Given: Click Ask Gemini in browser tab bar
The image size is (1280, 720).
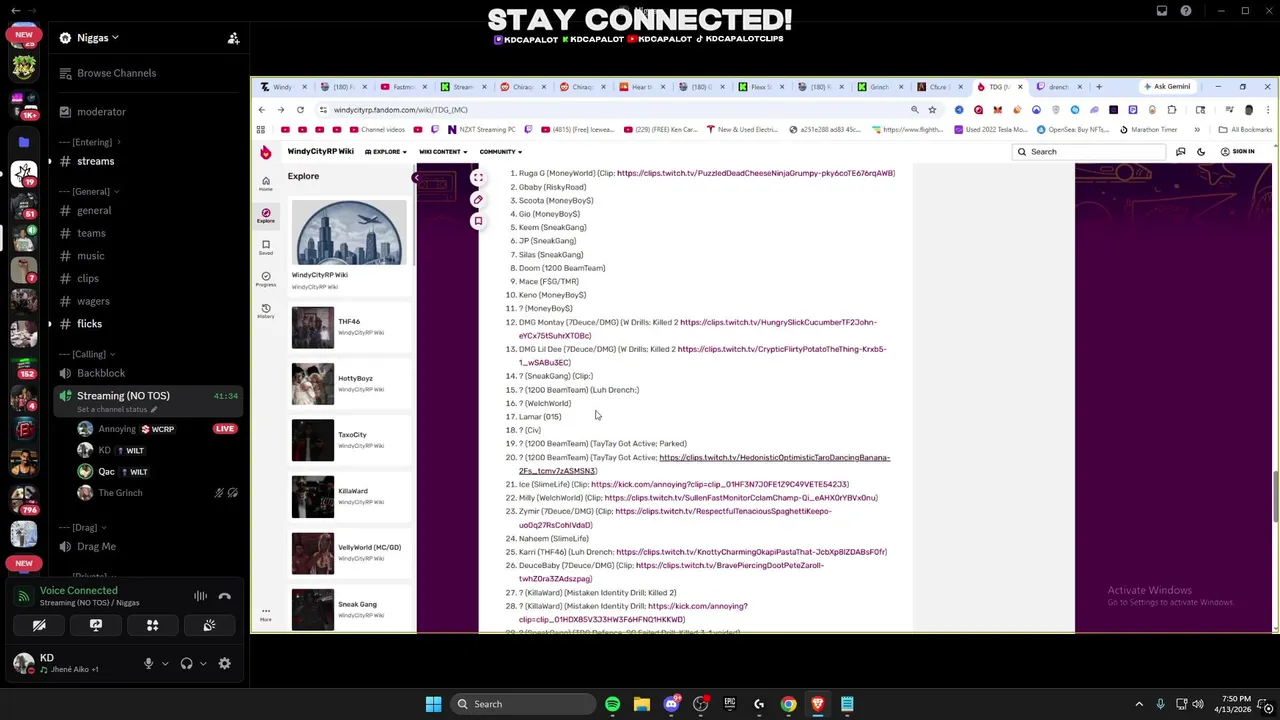Looking at the screenshot, I should (1166, 87).
